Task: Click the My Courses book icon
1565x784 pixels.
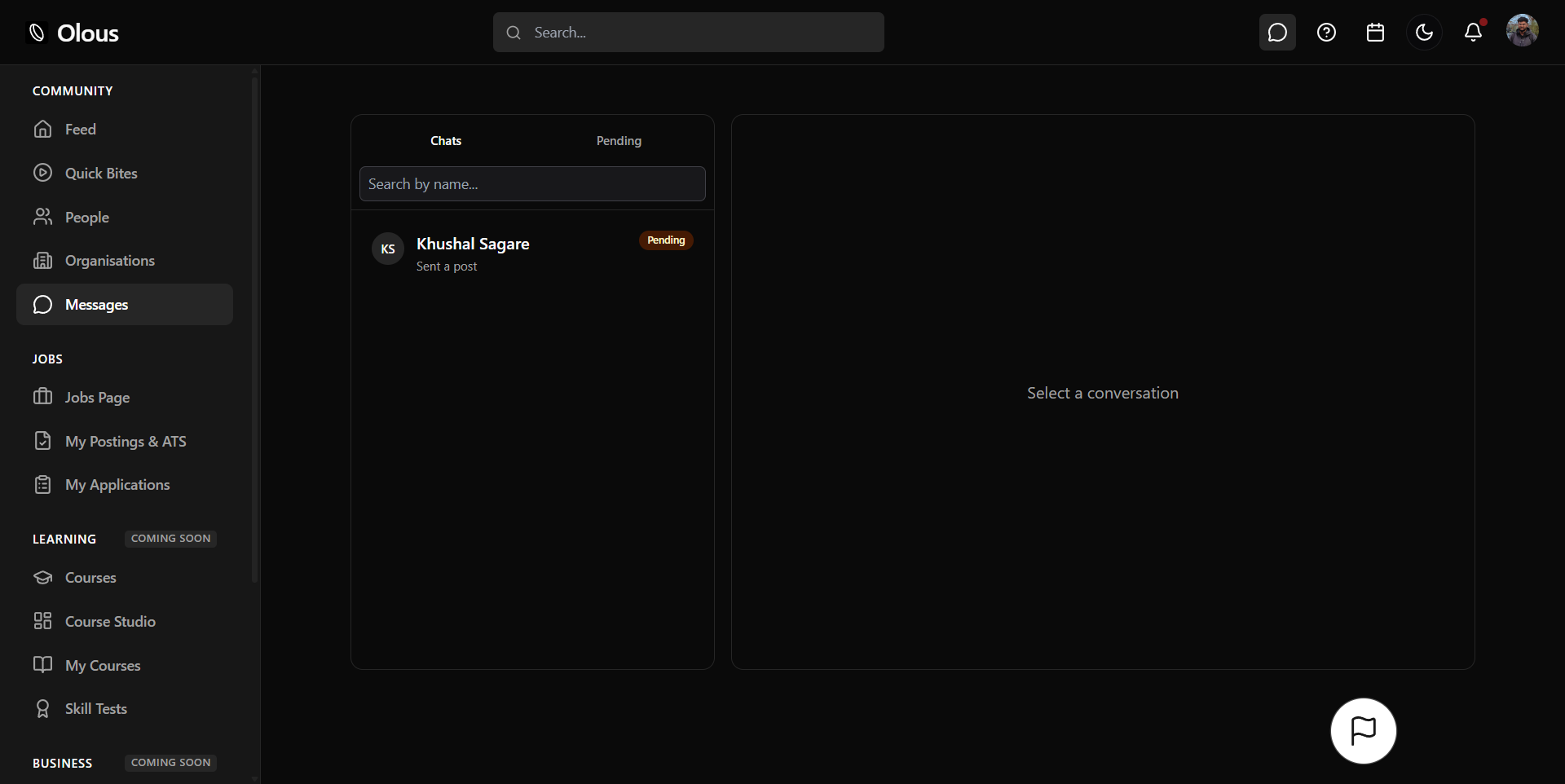Action: [x=43, y=665]
